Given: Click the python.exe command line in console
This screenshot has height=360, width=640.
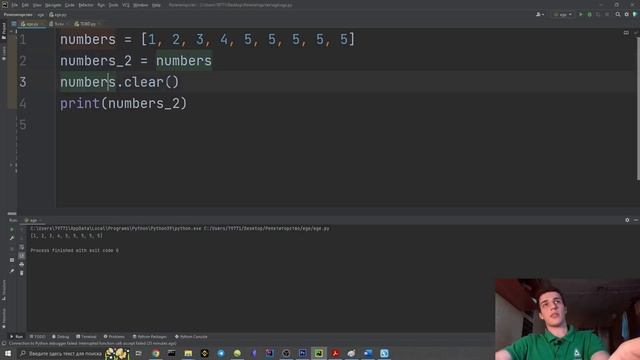Looking at the screenshot, I should (180, 229).
